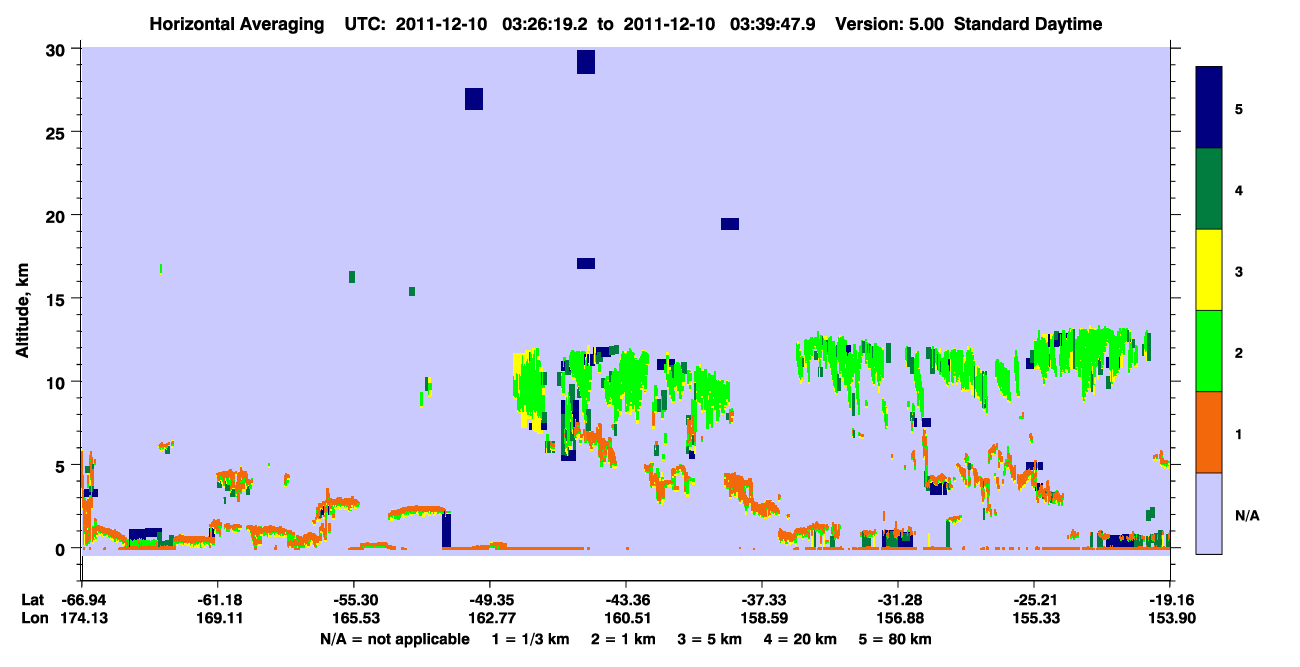Click the colorbar label 'N/A'

[1246, 515]
